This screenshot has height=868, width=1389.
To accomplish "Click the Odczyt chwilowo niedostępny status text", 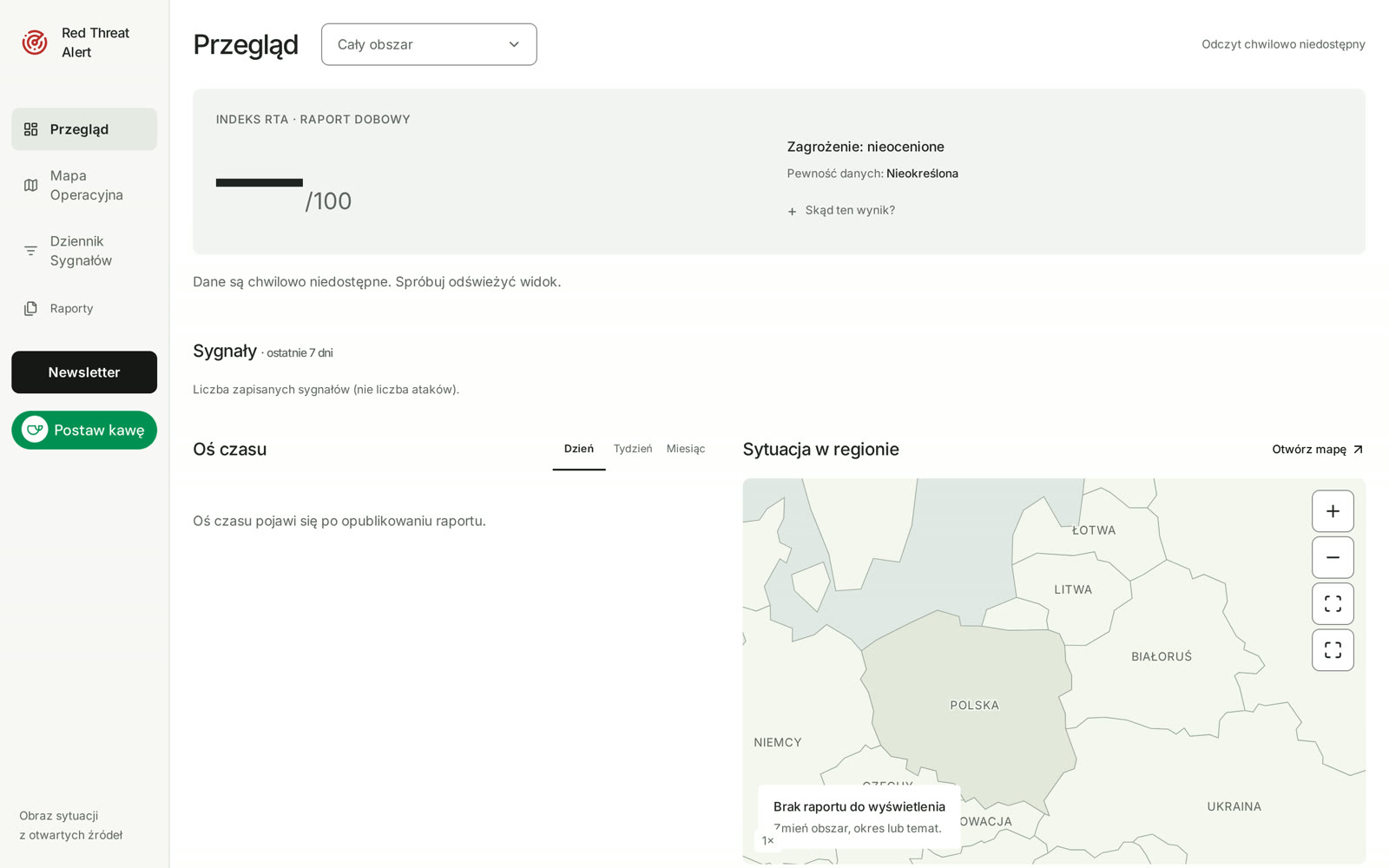I will [1283, 44].
